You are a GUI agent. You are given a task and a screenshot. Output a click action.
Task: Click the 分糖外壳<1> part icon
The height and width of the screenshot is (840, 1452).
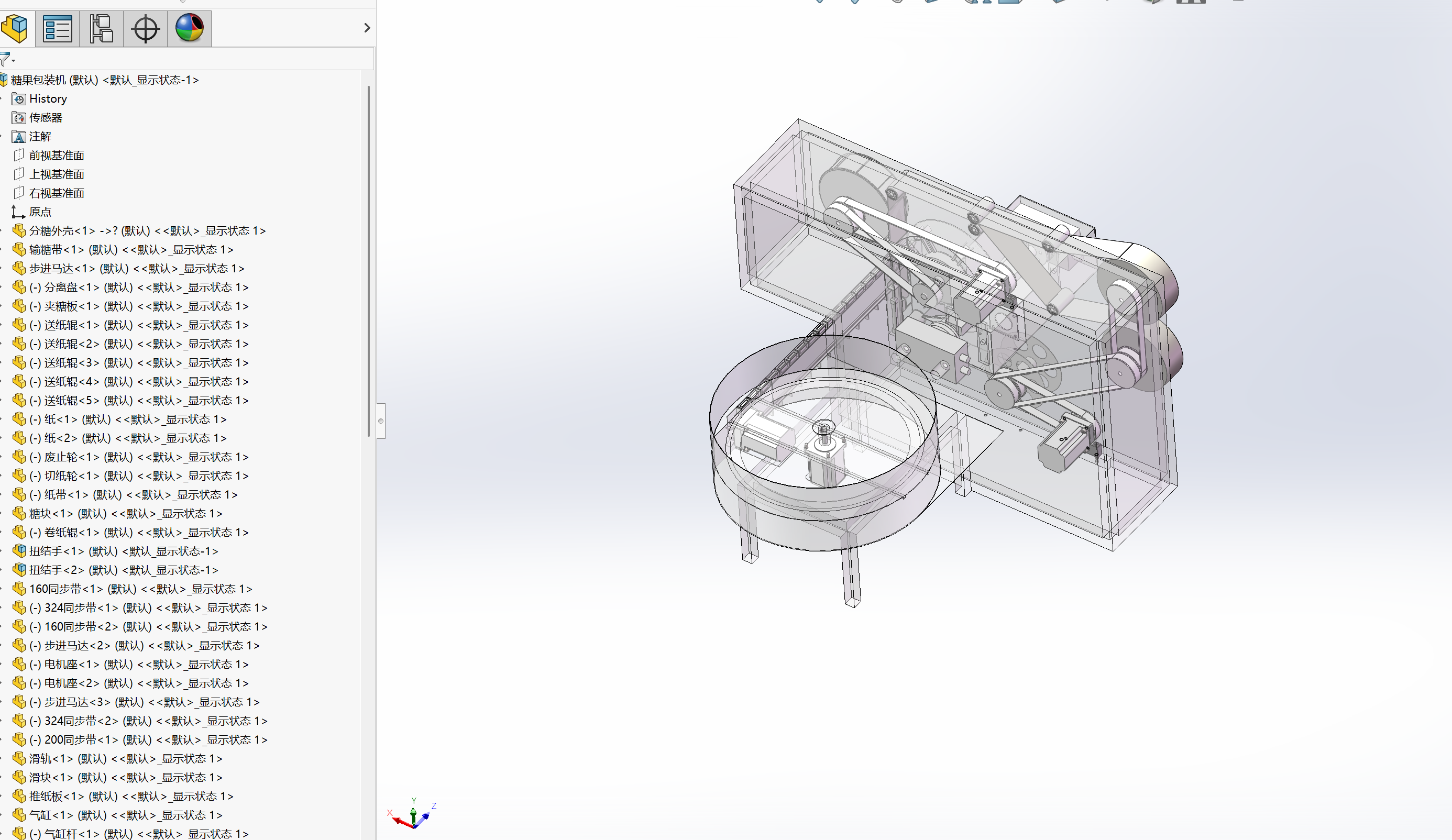coord(19,231)
